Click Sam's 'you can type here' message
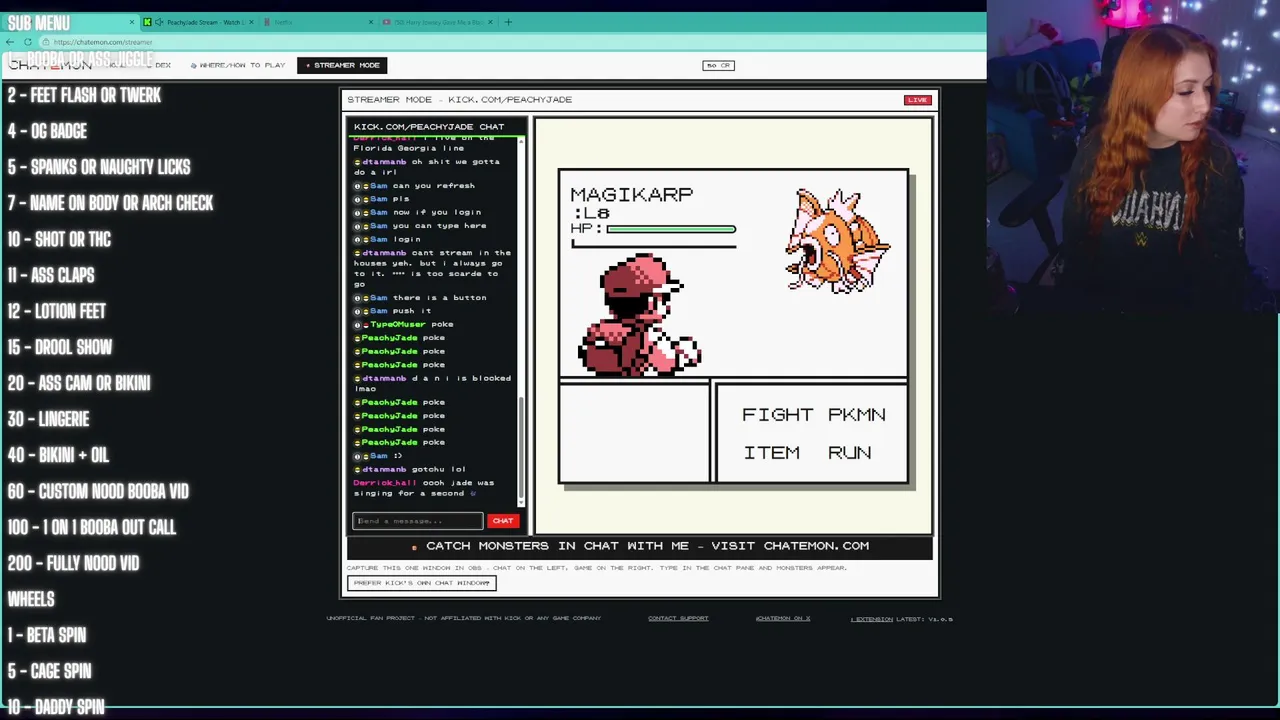Image resolution: width=1280 pixels, height=720 pixels. click(x=420, y=225)
